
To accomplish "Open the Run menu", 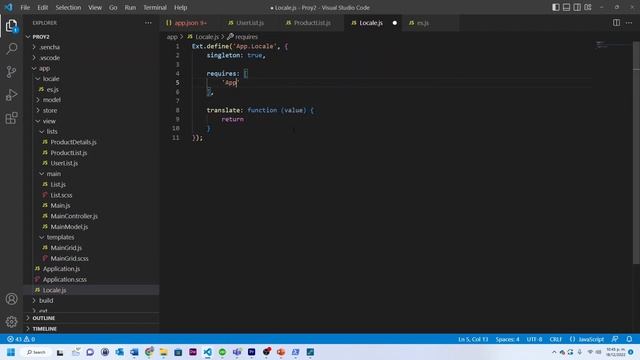I will [130, 7].
